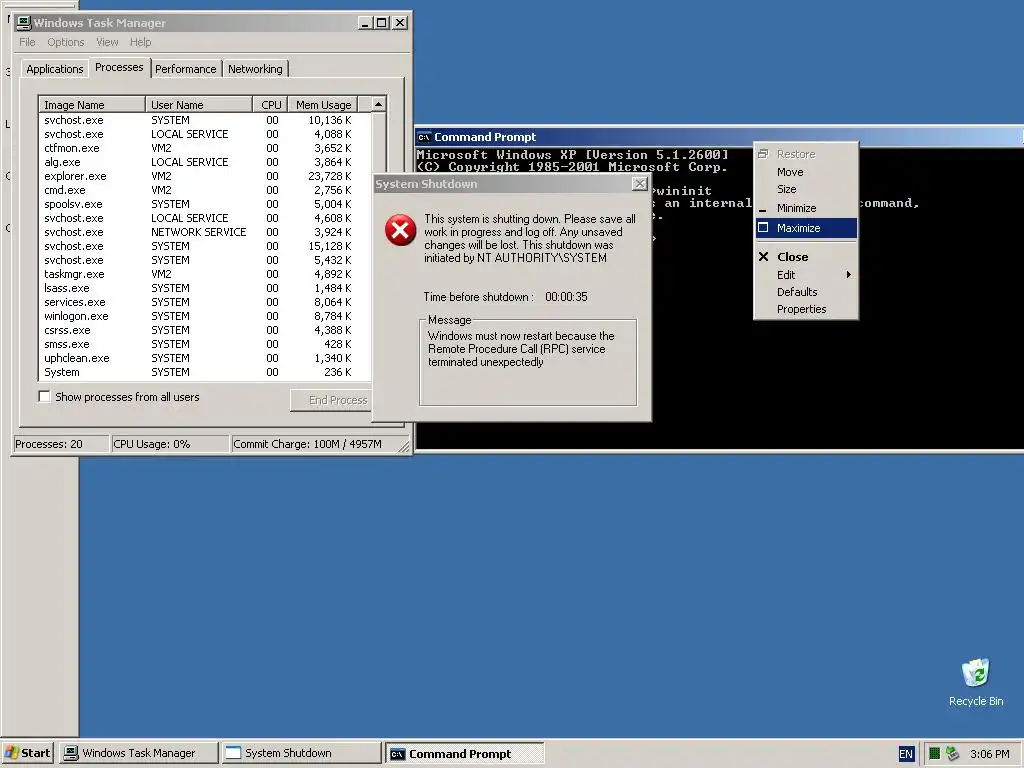Sort by CPU column header
Image resolution: width=1024 pixels, height=768 pixels.
click(270, 104)
